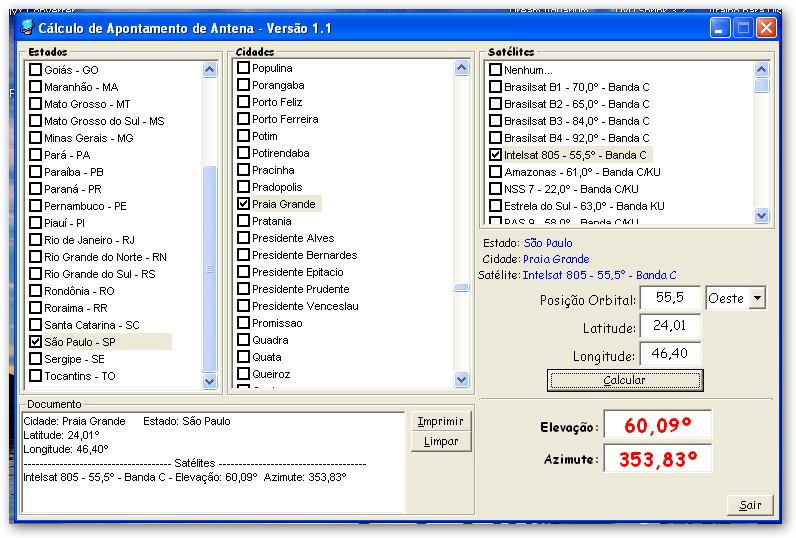Click the blue Estado value São Paulo
796x538 pixels.
(548, 243)
